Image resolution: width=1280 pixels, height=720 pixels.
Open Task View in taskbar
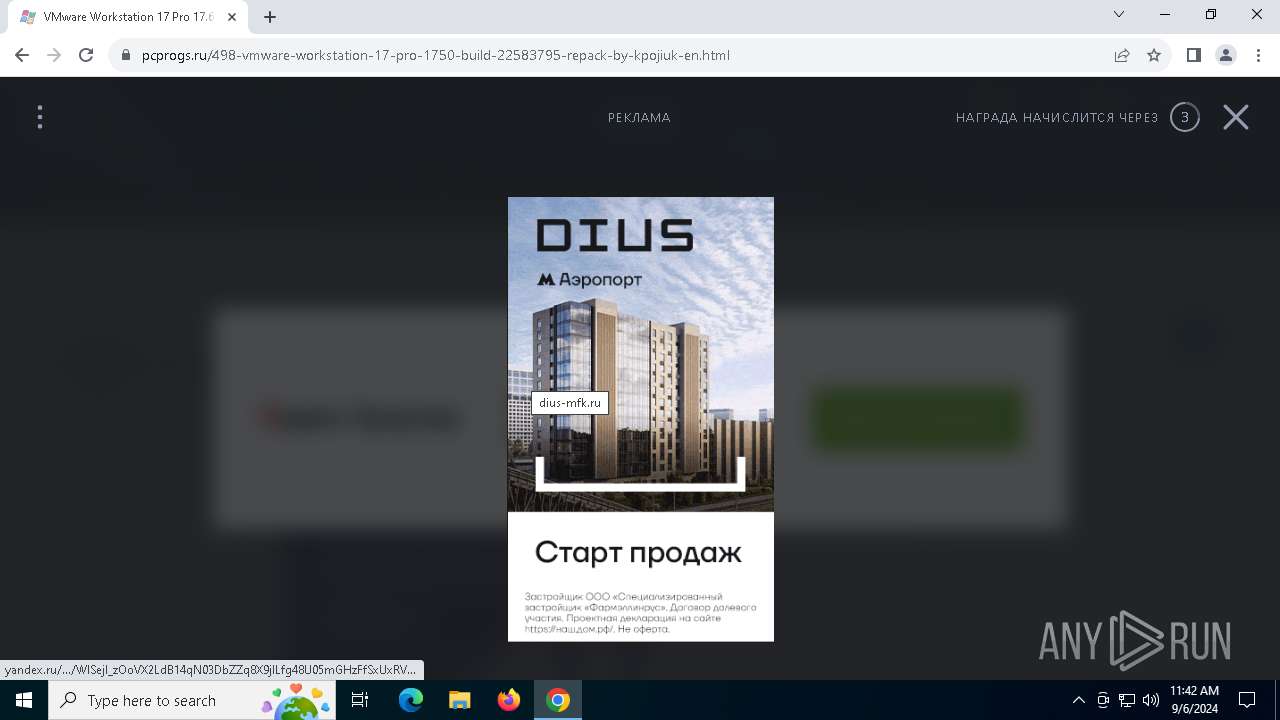click(361, 700)
